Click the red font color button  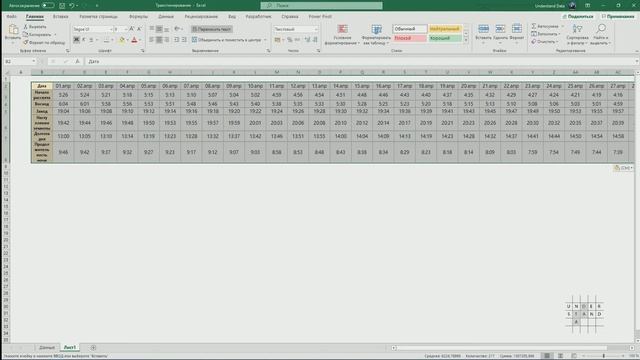click(x=134, y=40)
